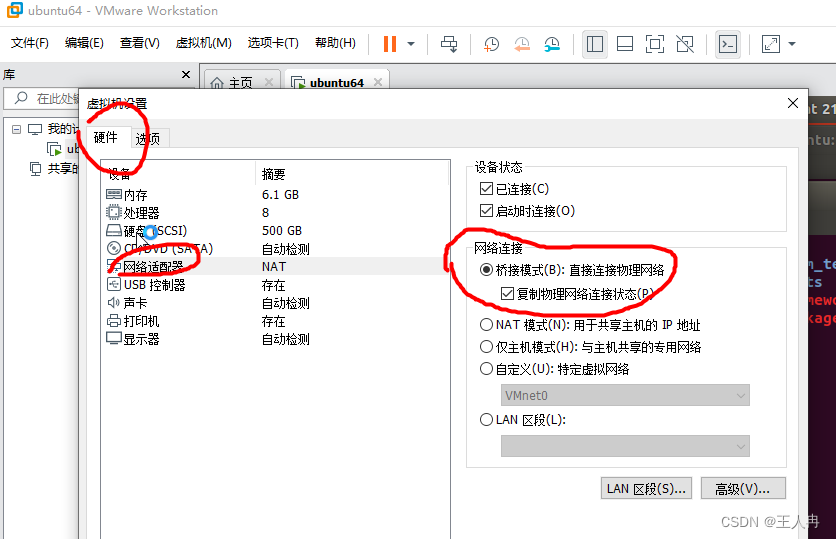
Task: Select the 声卡 device row
Action: pos(275,303)
